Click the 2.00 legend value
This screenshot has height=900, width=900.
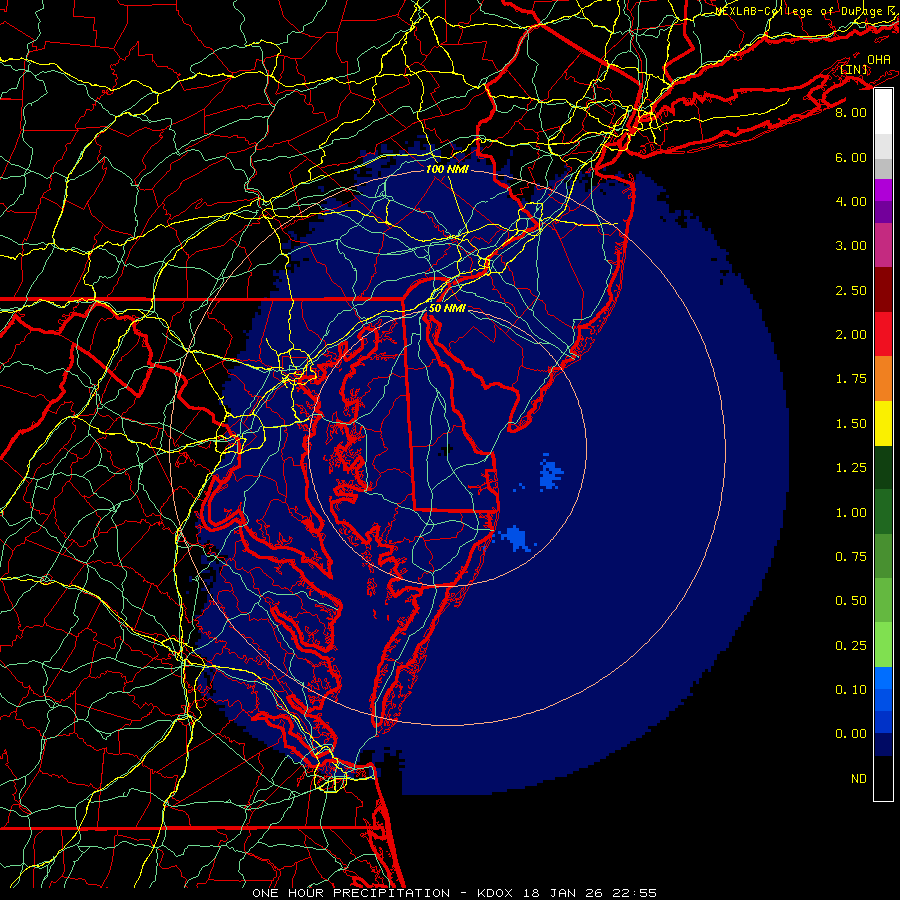(x=851, y=335)
